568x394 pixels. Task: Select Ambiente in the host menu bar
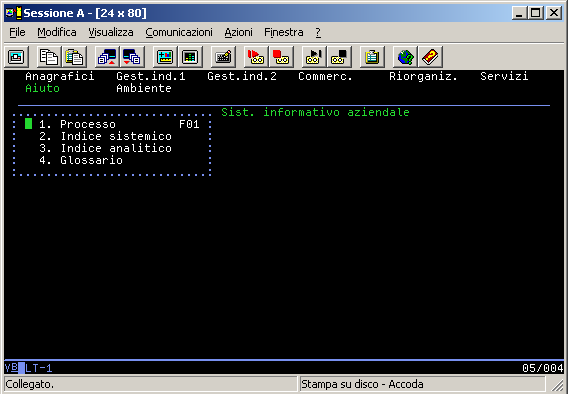pyautogui.click(x=144, y=88)
